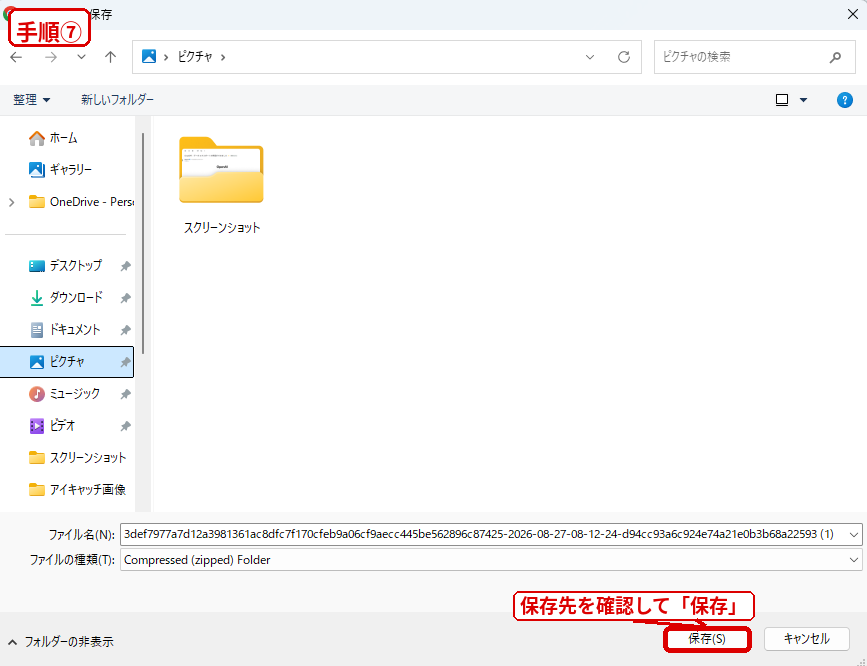Change the view layout icon
867x666 pixels.
pyautogui.click(x=782, y=100)
